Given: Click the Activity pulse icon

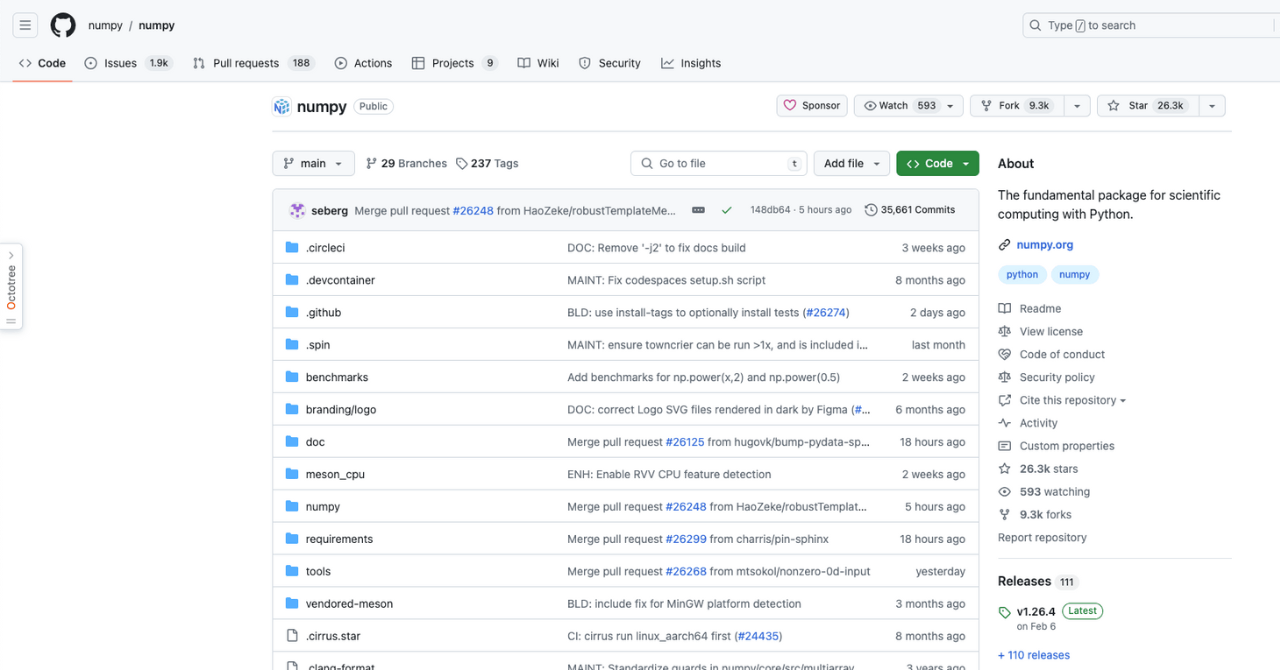Looking at the screenshot, I should (1005, 423).
